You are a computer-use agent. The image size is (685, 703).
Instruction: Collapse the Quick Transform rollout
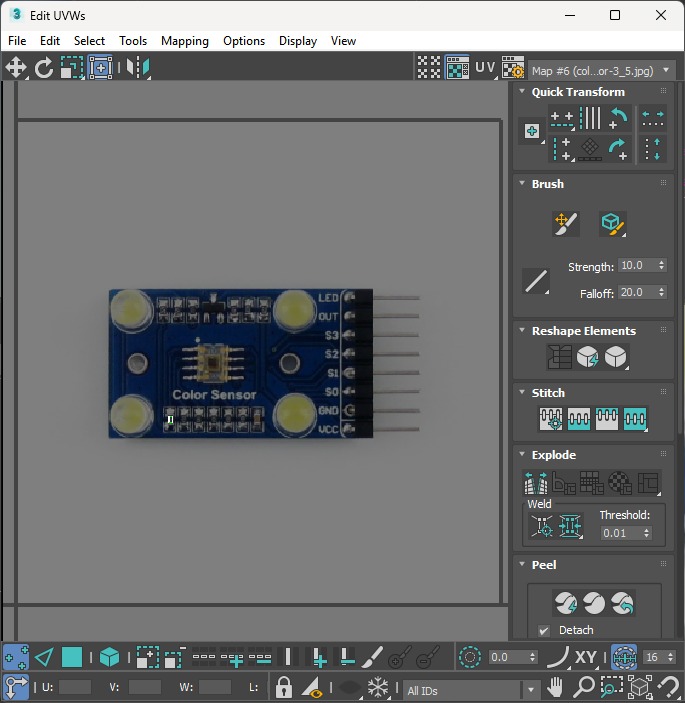[522, 91]
